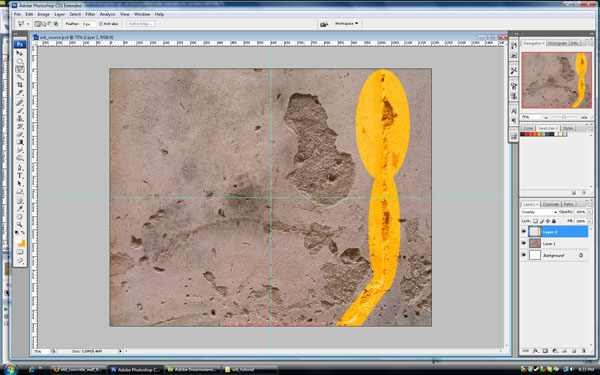Toggle the Anti-alias checkbox

coord(101,24)
